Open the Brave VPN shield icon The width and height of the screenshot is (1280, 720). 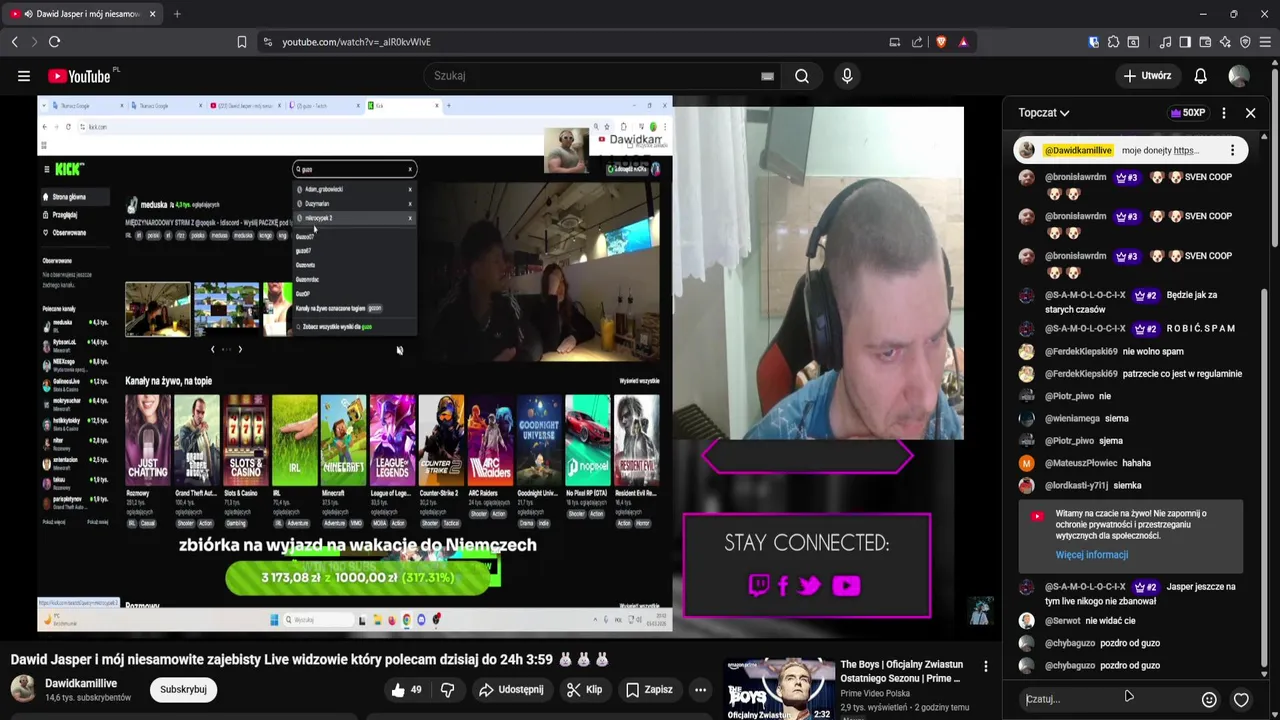coord(1245,42)
